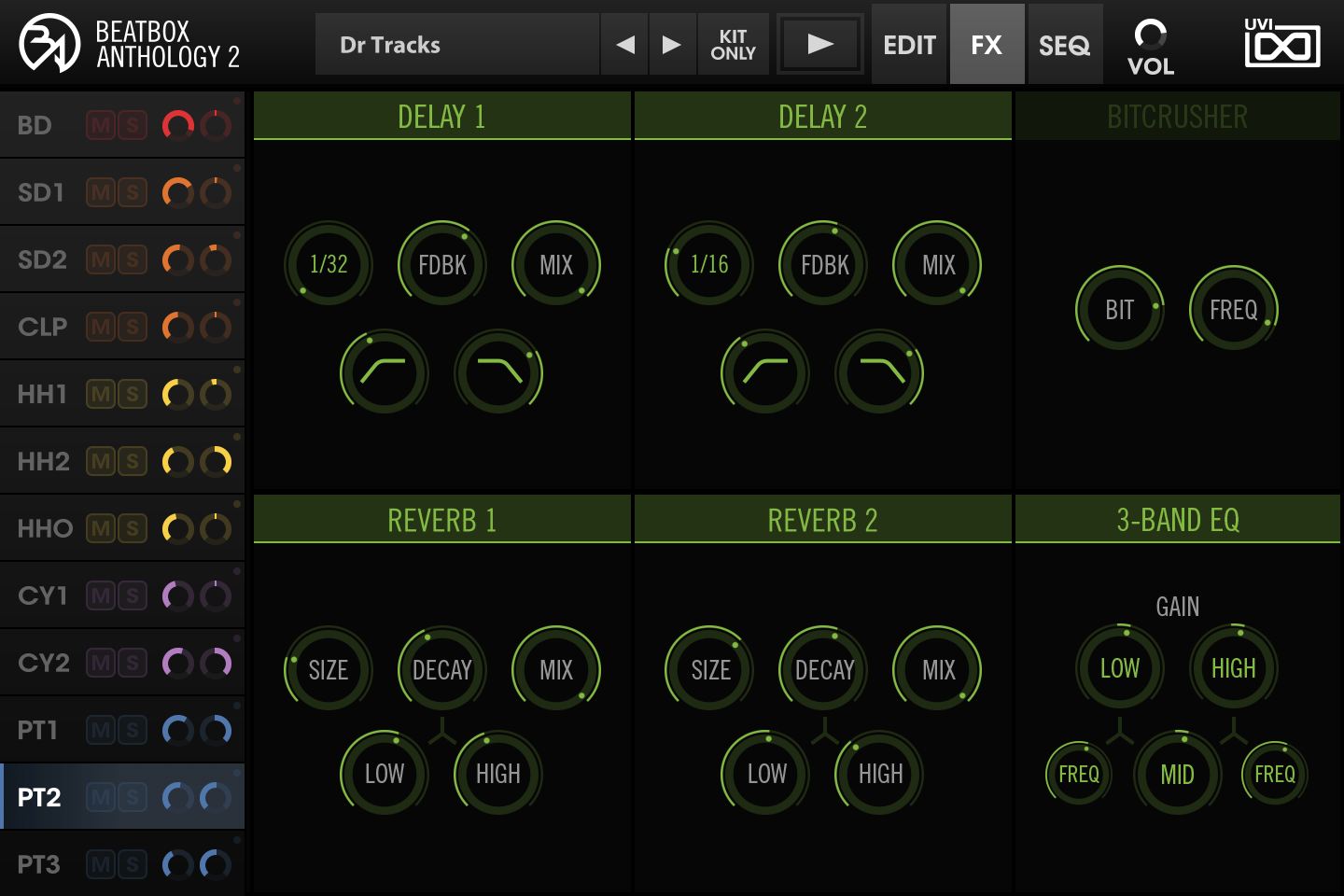1344x896 pixels.
Task: Open the Dr Tracks preset selector
Action: point(457,44)
